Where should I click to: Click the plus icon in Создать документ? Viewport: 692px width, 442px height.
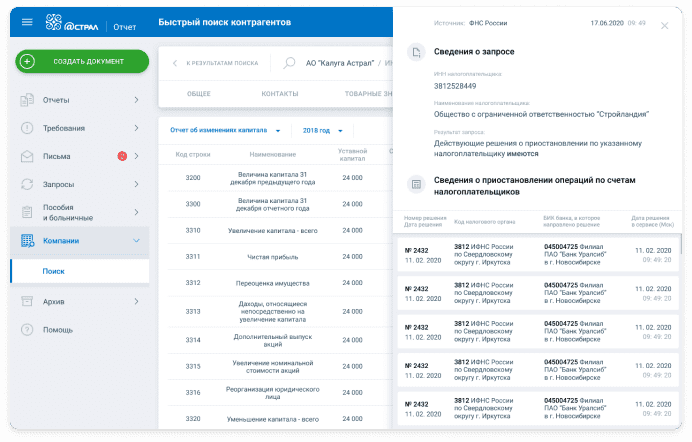pos(27,61)
